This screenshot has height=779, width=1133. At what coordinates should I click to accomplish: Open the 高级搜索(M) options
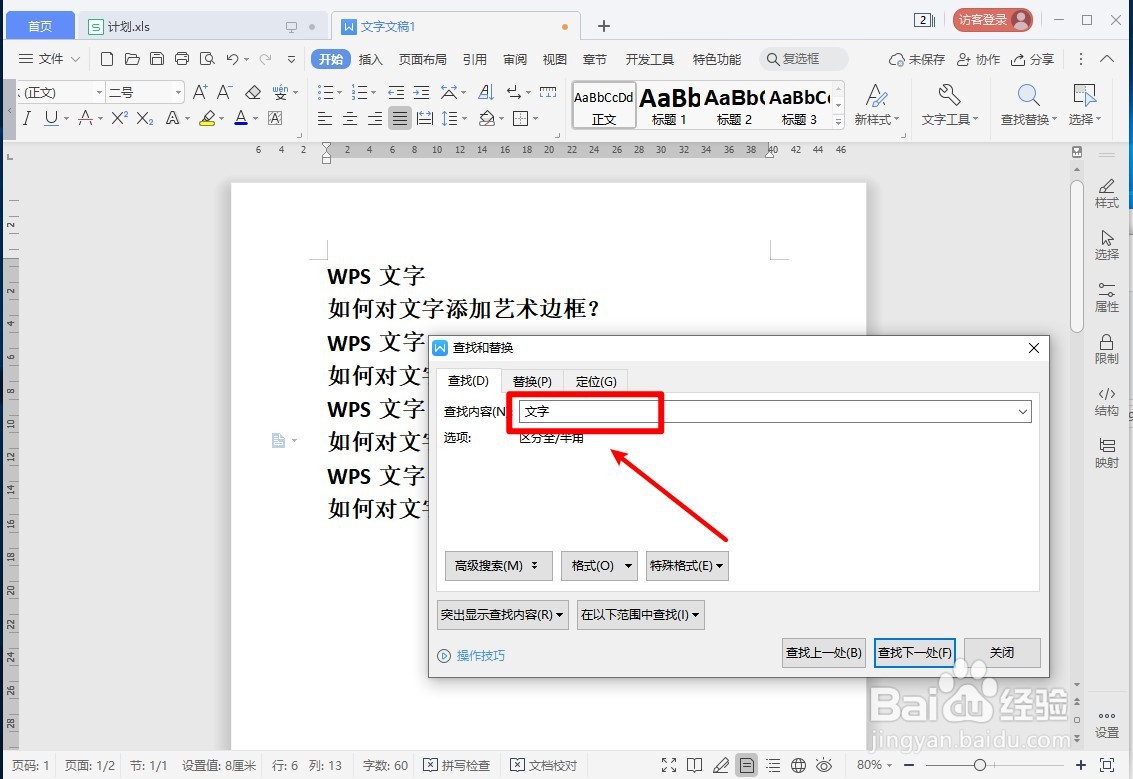(498, 566)
